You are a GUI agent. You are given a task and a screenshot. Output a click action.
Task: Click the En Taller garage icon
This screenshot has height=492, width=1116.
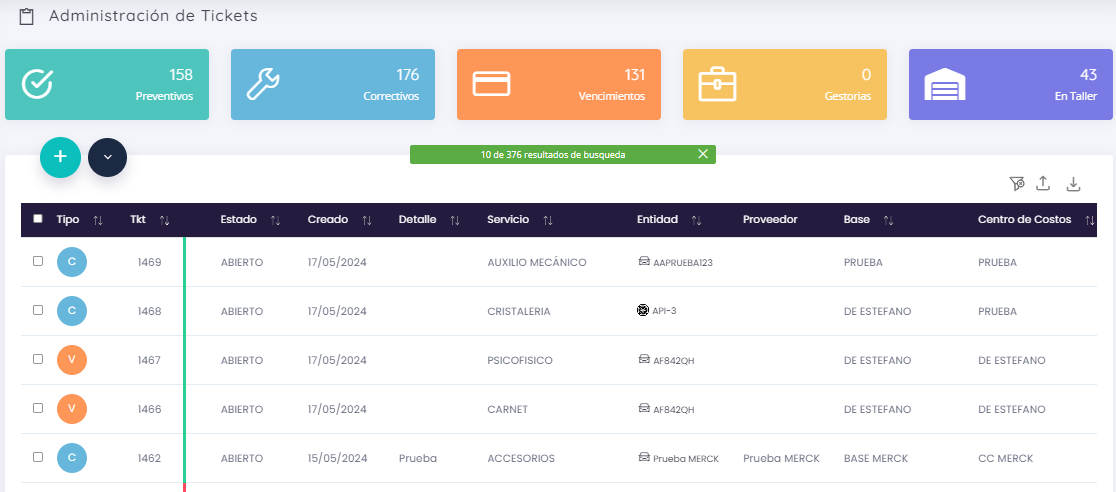(943, 85)
